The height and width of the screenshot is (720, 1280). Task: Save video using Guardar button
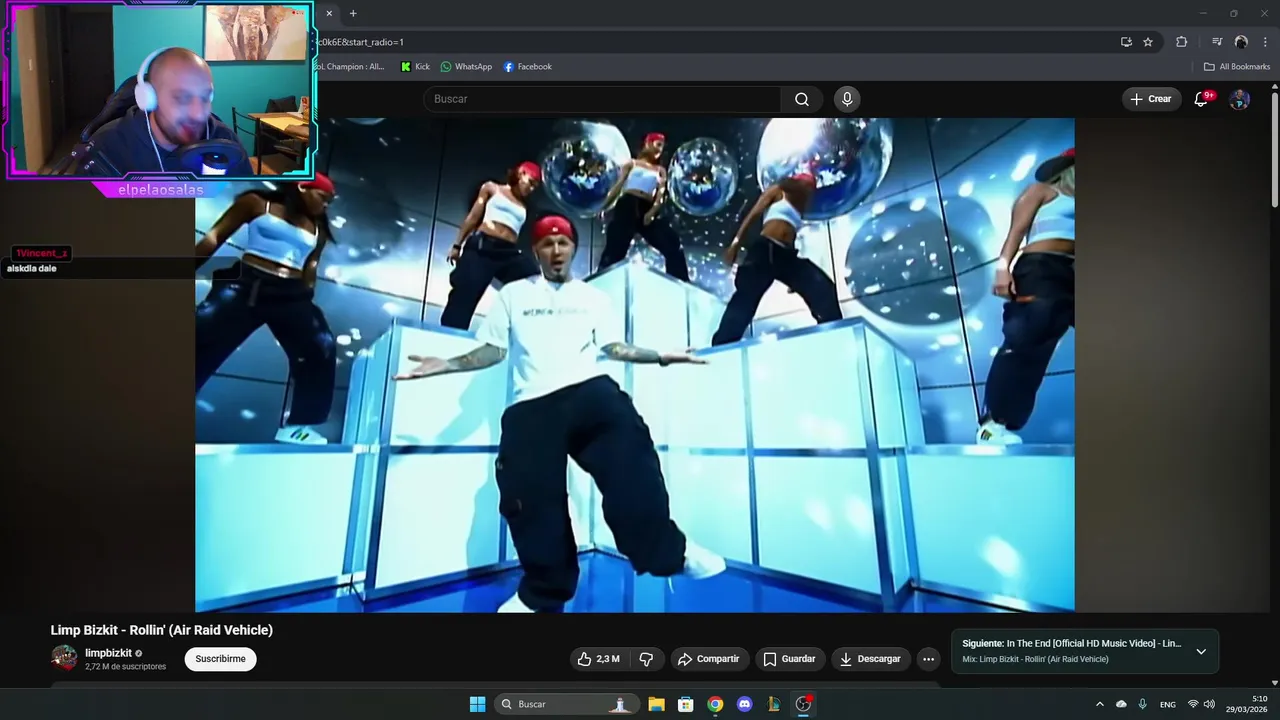tap(789, 659)
